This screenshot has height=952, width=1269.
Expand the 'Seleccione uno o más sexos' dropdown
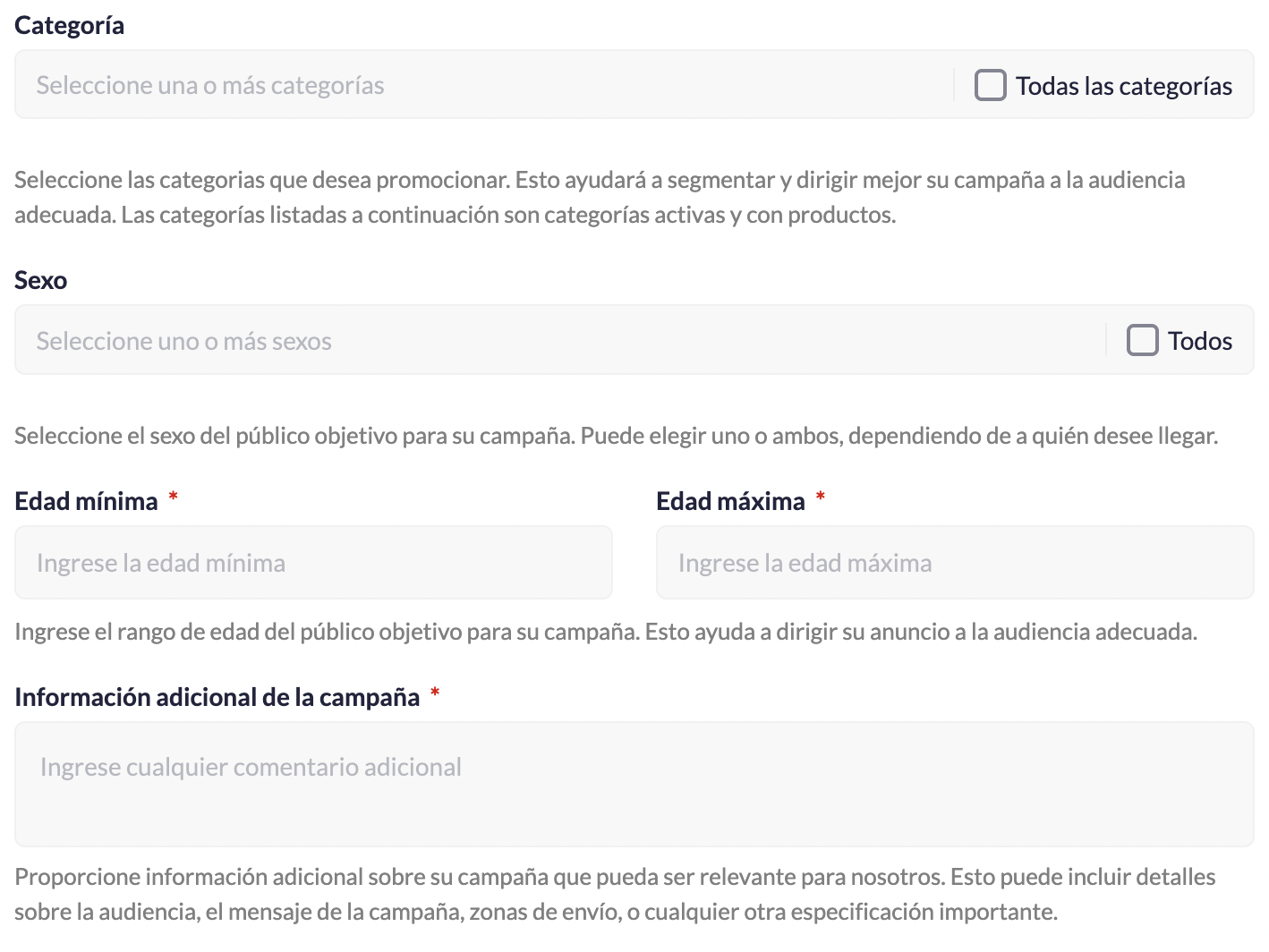click(555, 340)
